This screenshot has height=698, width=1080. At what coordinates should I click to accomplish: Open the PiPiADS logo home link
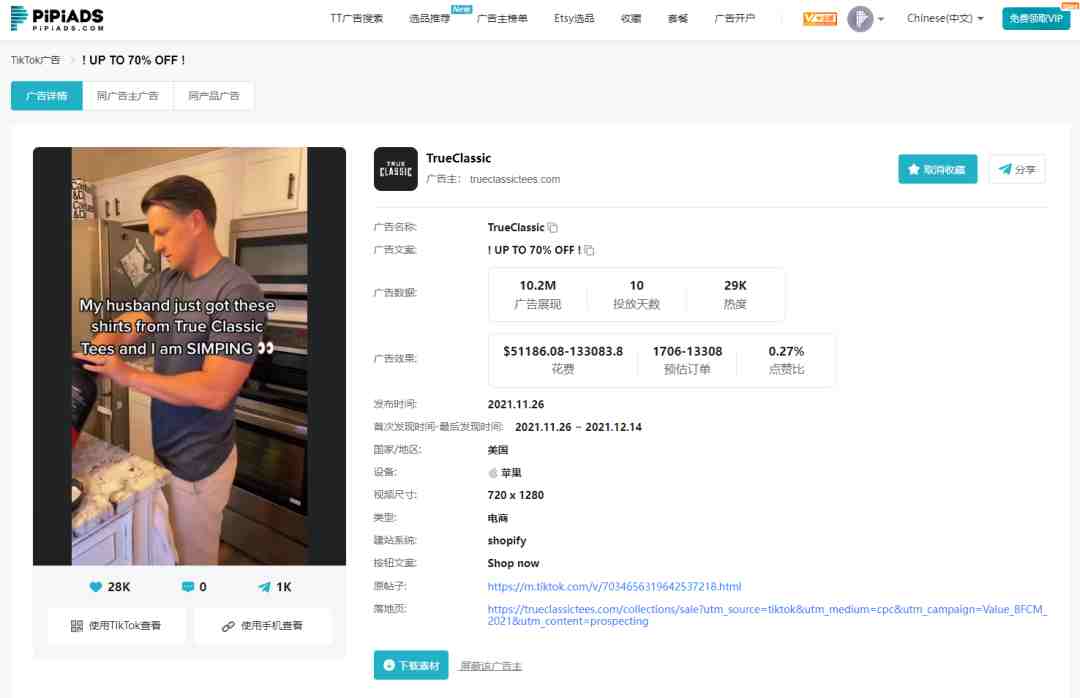click(57, 19)
